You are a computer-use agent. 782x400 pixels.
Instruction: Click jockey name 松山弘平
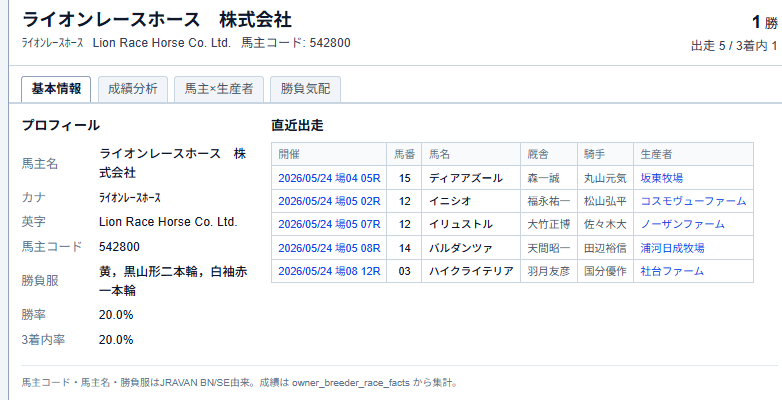point(605,201)
